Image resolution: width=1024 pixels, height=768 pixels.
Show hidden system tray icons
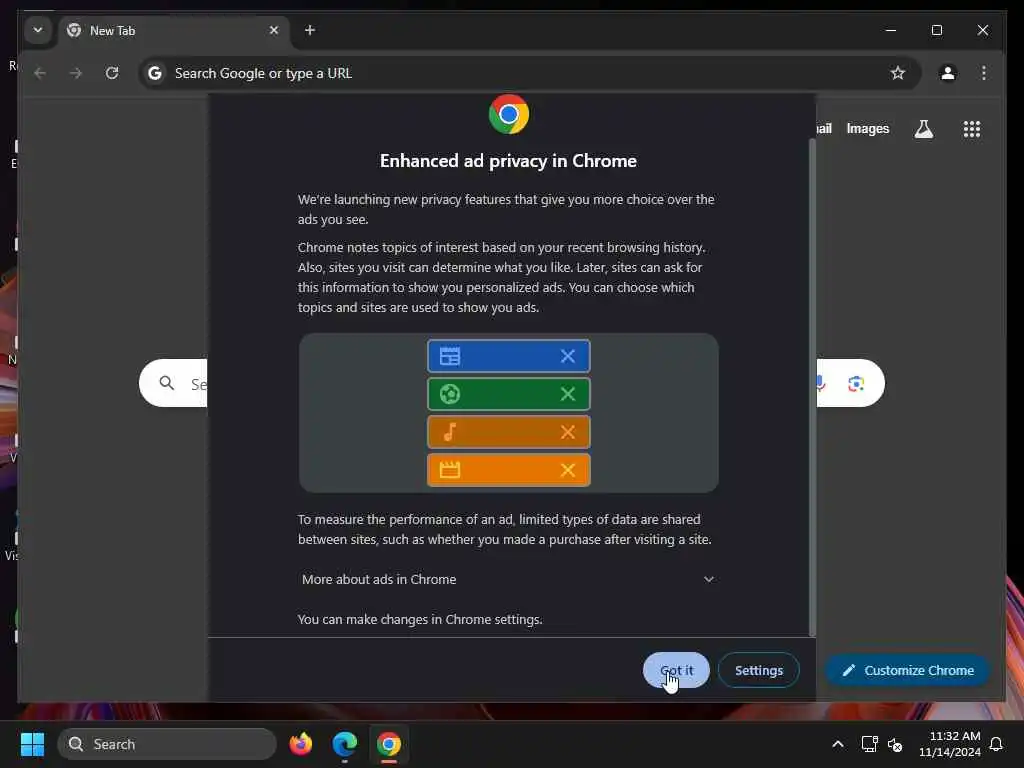tap(837, 744)
